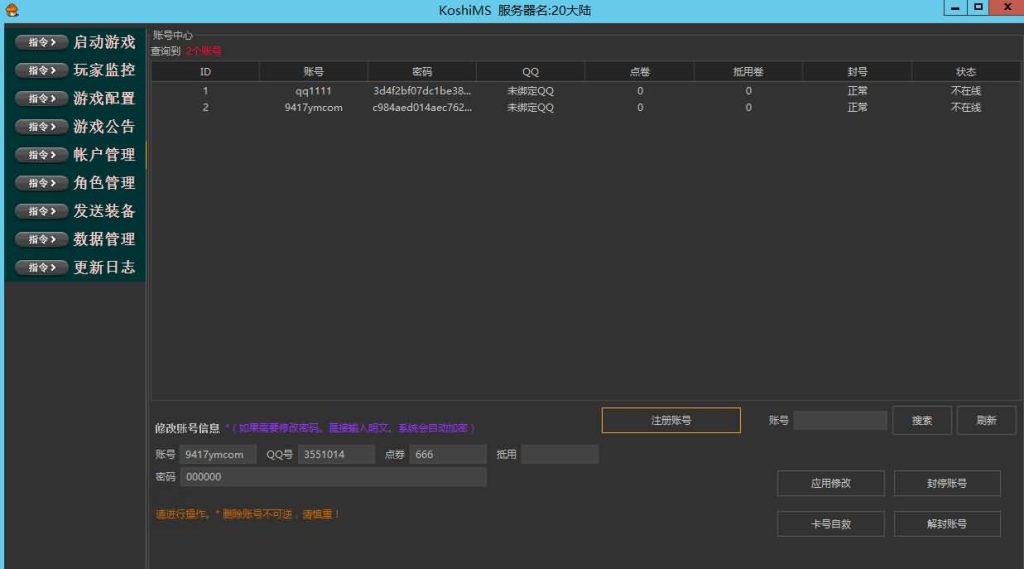This screenshot has width=1024, height=569.
Task: Click the 应用修改 button
Action: coord(831,483)
